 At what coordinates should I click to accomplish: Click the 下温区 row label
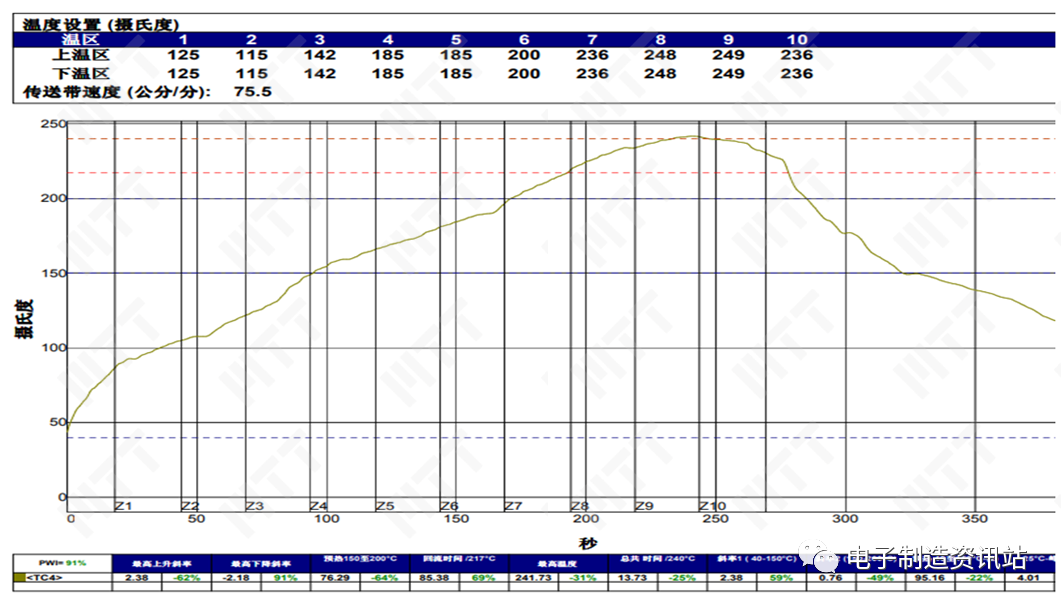[80, 74]
